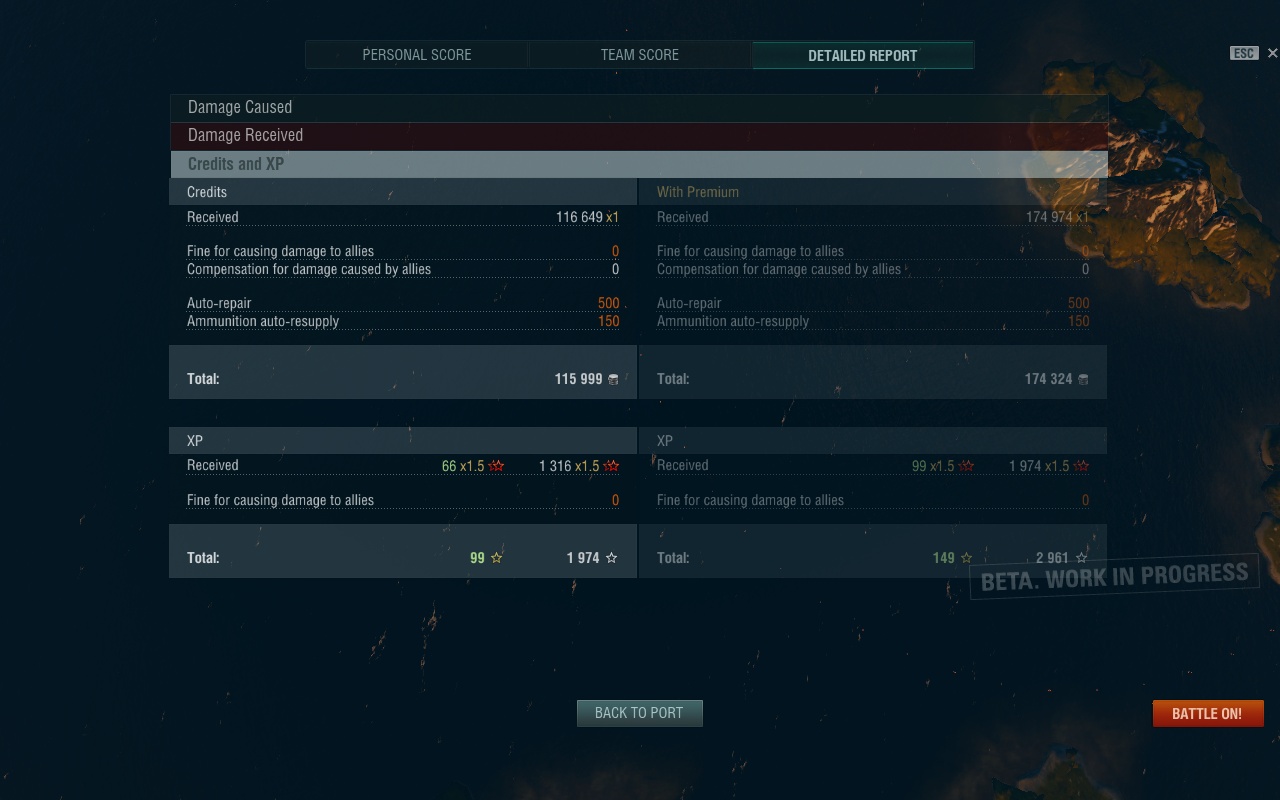Image resolution: width=1280 pixels, height=800 pixels.
Task: Click the premium credits icon beside 174 324
Action: click(1083, 379)
